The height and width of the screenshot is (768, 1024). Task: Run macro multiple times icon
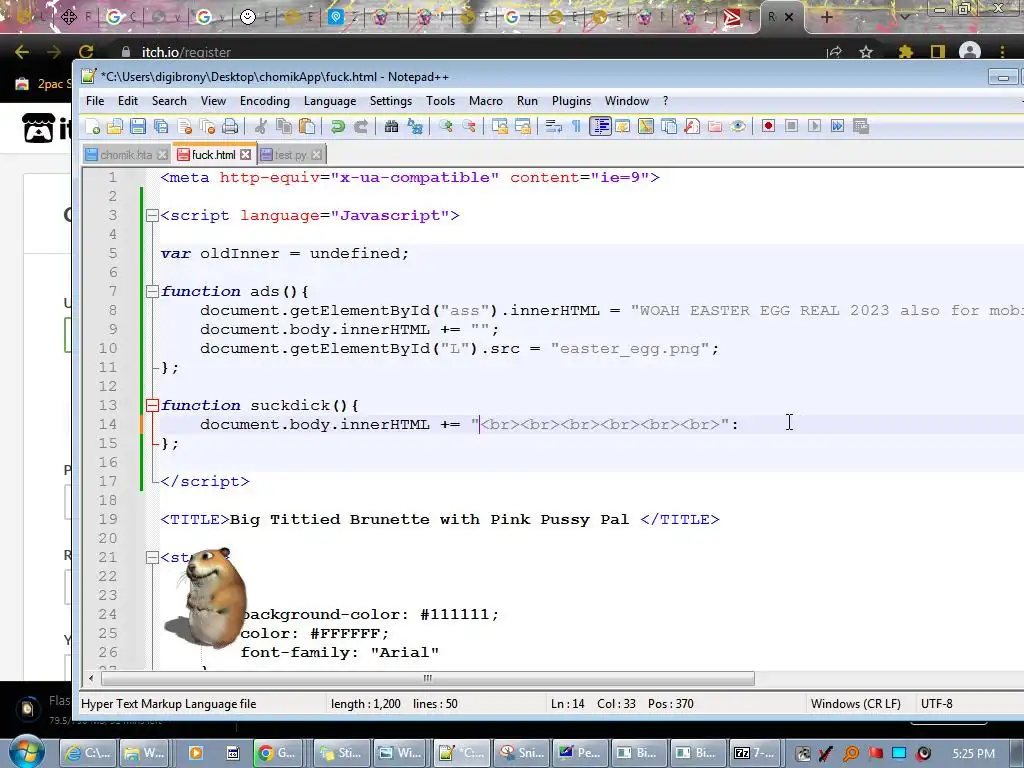coord(838,126)
